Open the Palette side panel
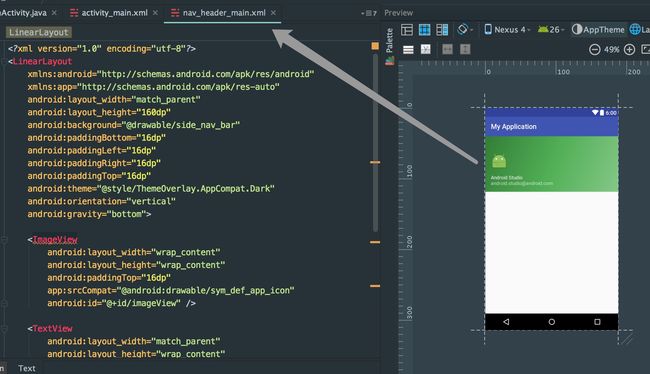 coord(390,41)
